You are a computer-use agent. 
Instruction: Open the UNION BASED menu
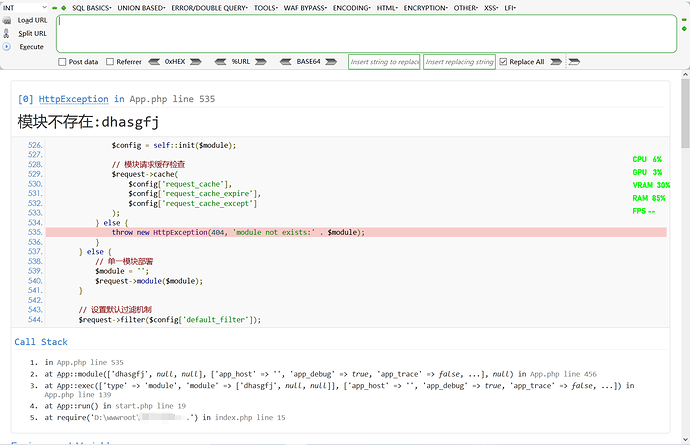[x=141, y=8]
